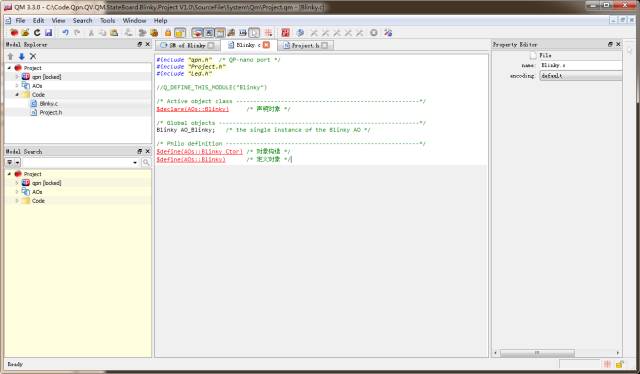Image resolution: width=640 pixels, height=374 pixels.
Task: Open the encoding dropdown in Property Editor
Action: (x=581, y=76)
